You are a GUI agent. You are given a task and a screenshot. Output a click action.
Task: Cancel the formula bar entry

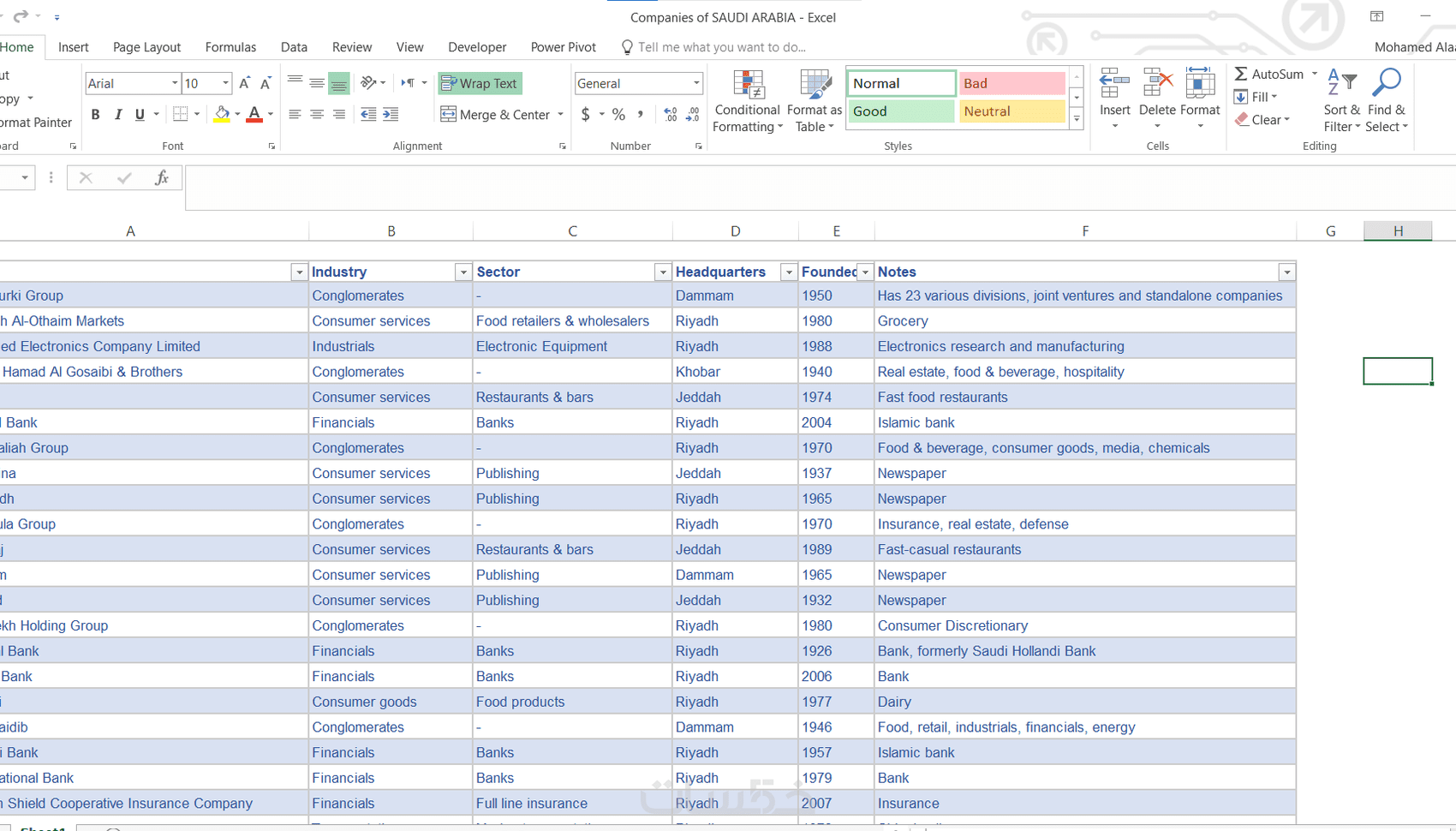pos(86,177)
